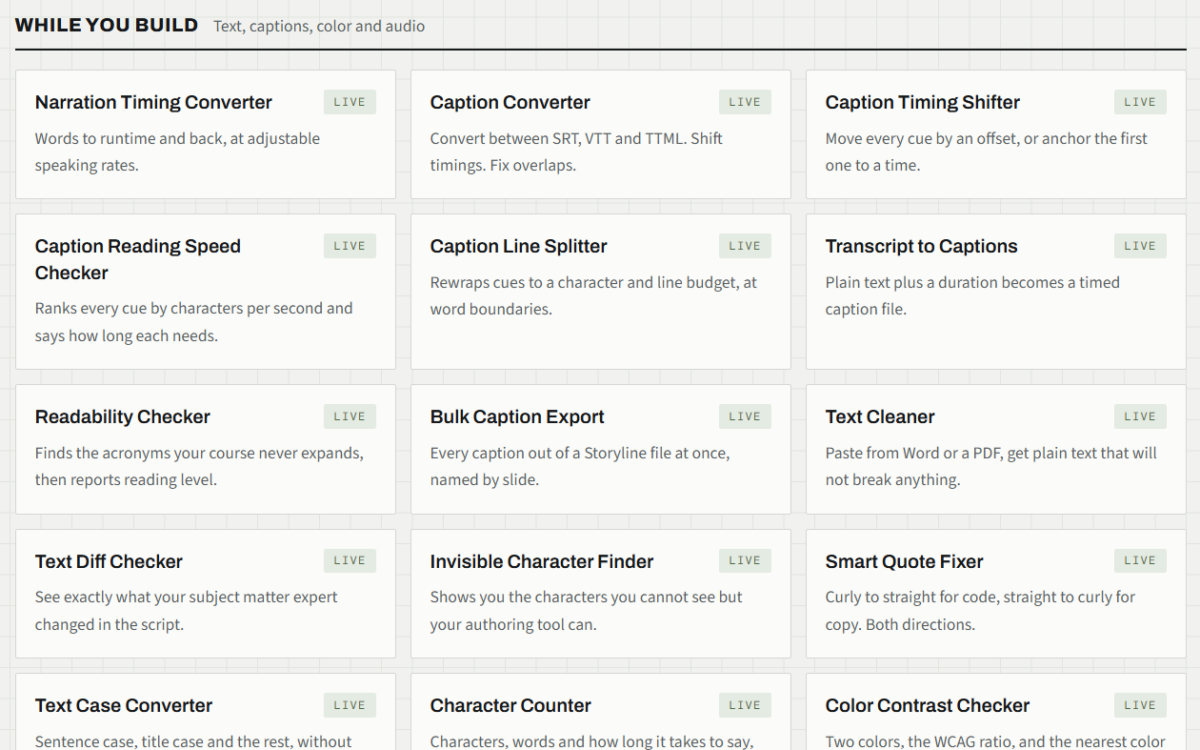1200x750 pixels.
Task: Click LIVE badge on Character Counter
Action: (x=745, y=705)
